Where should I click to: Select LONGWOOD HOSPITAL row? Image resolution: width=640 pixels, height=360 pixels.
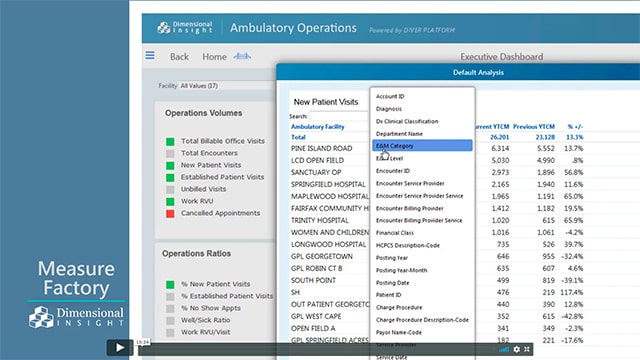[328, 244]
